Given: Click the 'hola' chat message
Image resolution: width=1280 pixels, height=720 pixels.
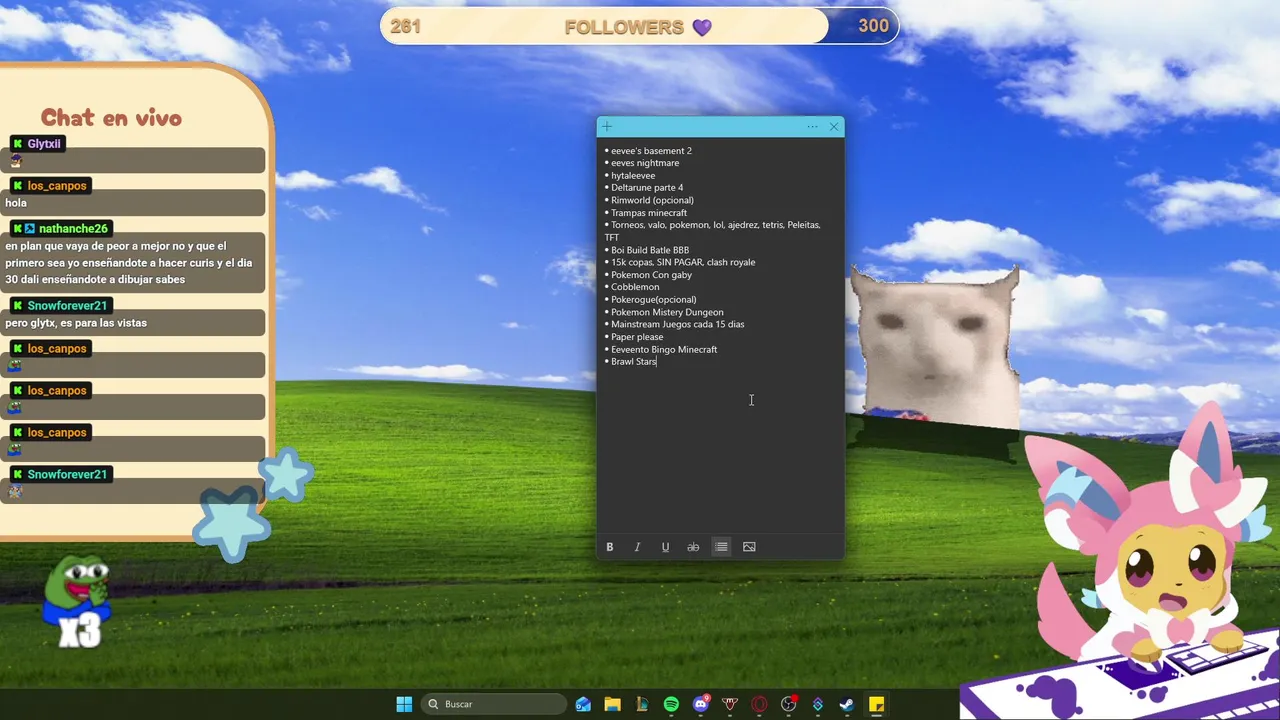Looking at the screenshot, I should pos(16,203).
